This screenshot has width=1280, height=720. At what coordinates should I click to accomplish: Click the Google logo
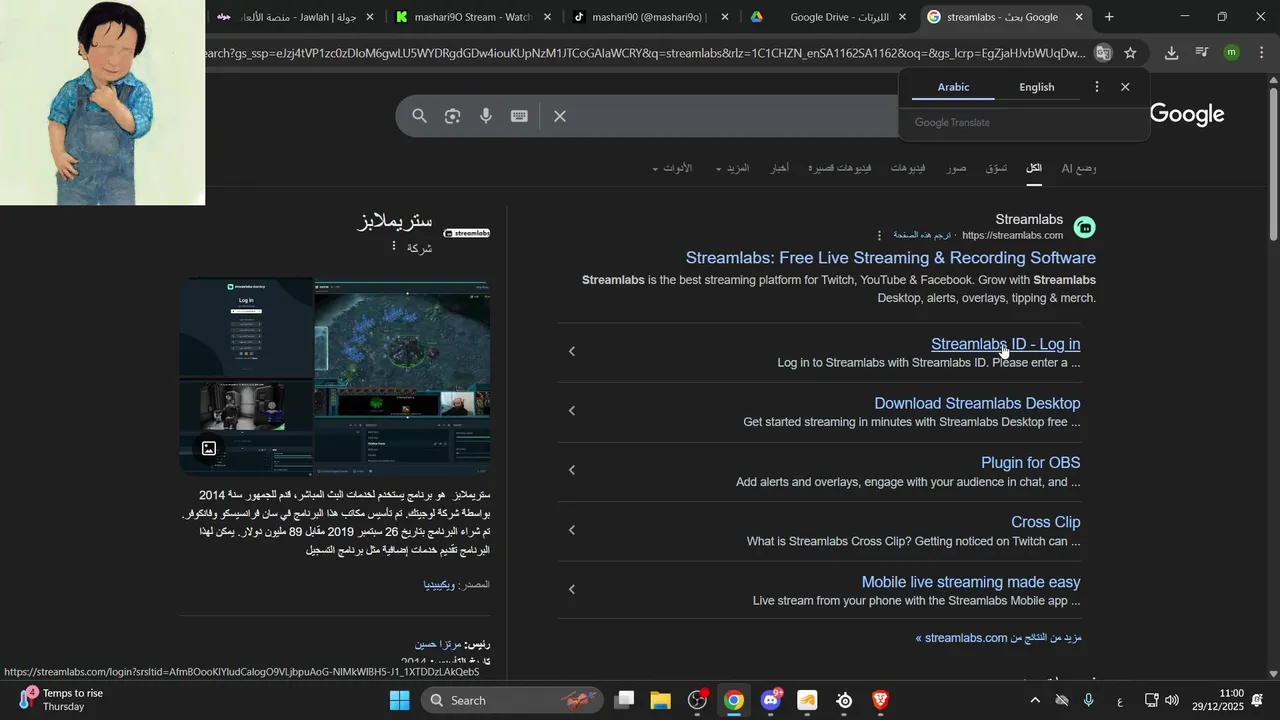tap(1187, 115)
